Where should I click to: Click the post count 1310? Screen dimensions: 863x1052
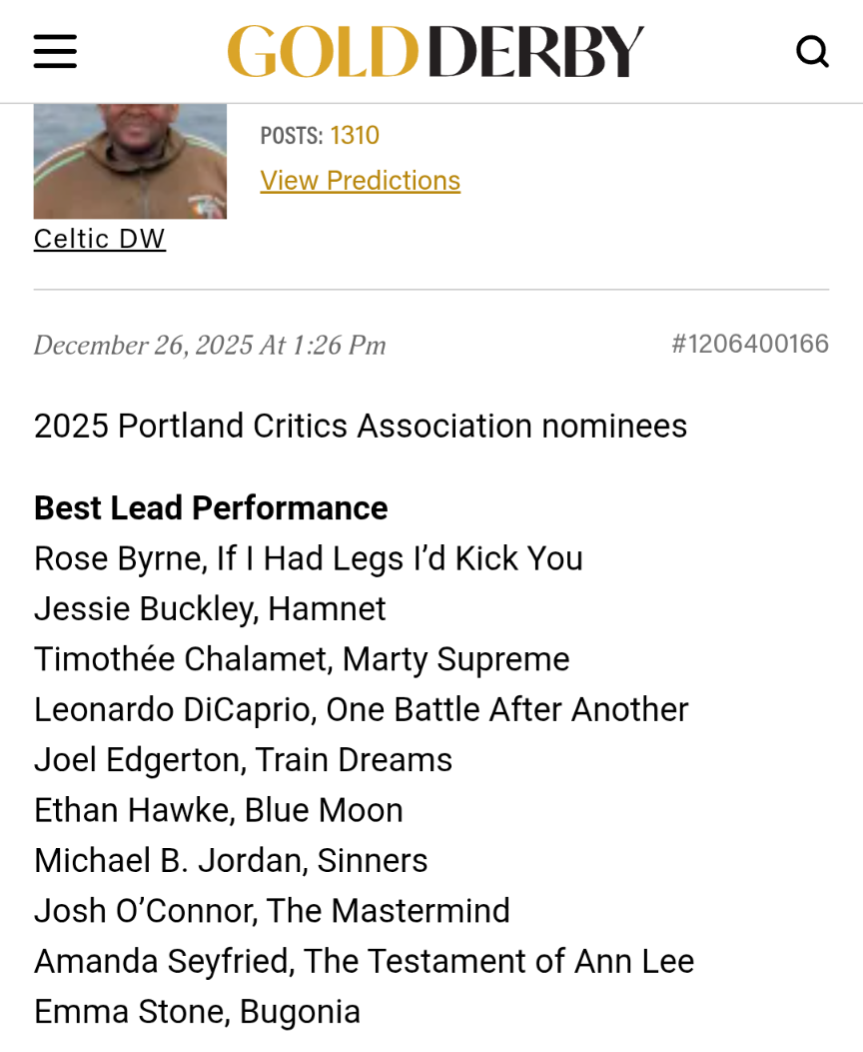click(x=355, y=135)
